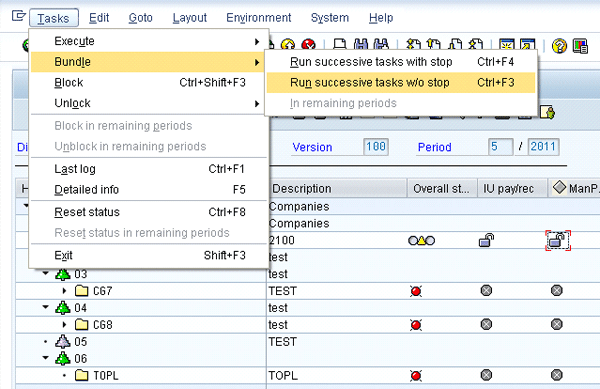Choose Reset status from Tasks menu
Viewport: 600px width, 389px height.
coord(87,212)
